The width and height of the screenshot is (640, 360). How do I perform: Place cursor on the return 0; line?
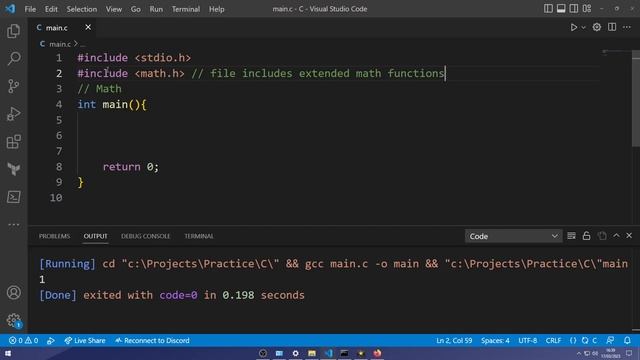click(131, 167)
